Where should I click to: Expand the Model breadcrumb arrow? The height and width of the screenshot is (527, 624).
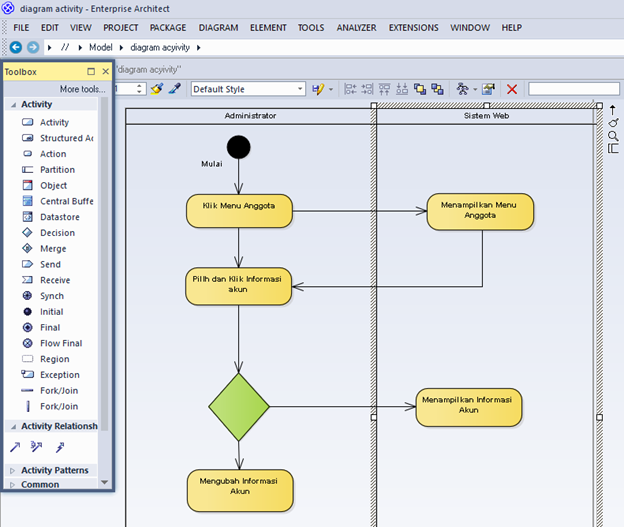coord(121,48)
